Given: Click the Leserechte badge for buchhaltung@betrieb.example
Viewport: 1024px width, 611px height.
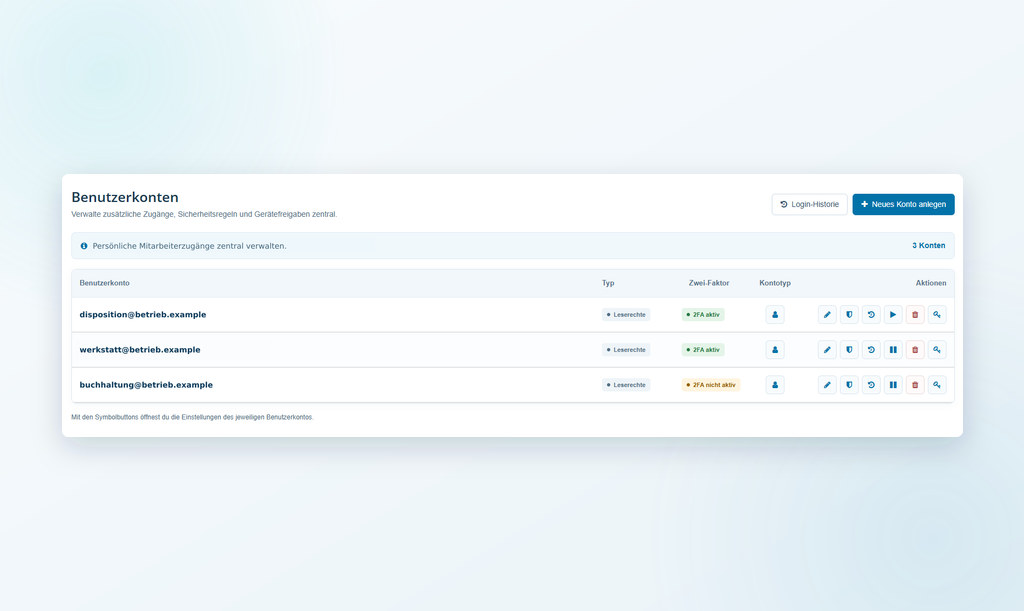Looking at the screenshot, I should pos(626,385).
